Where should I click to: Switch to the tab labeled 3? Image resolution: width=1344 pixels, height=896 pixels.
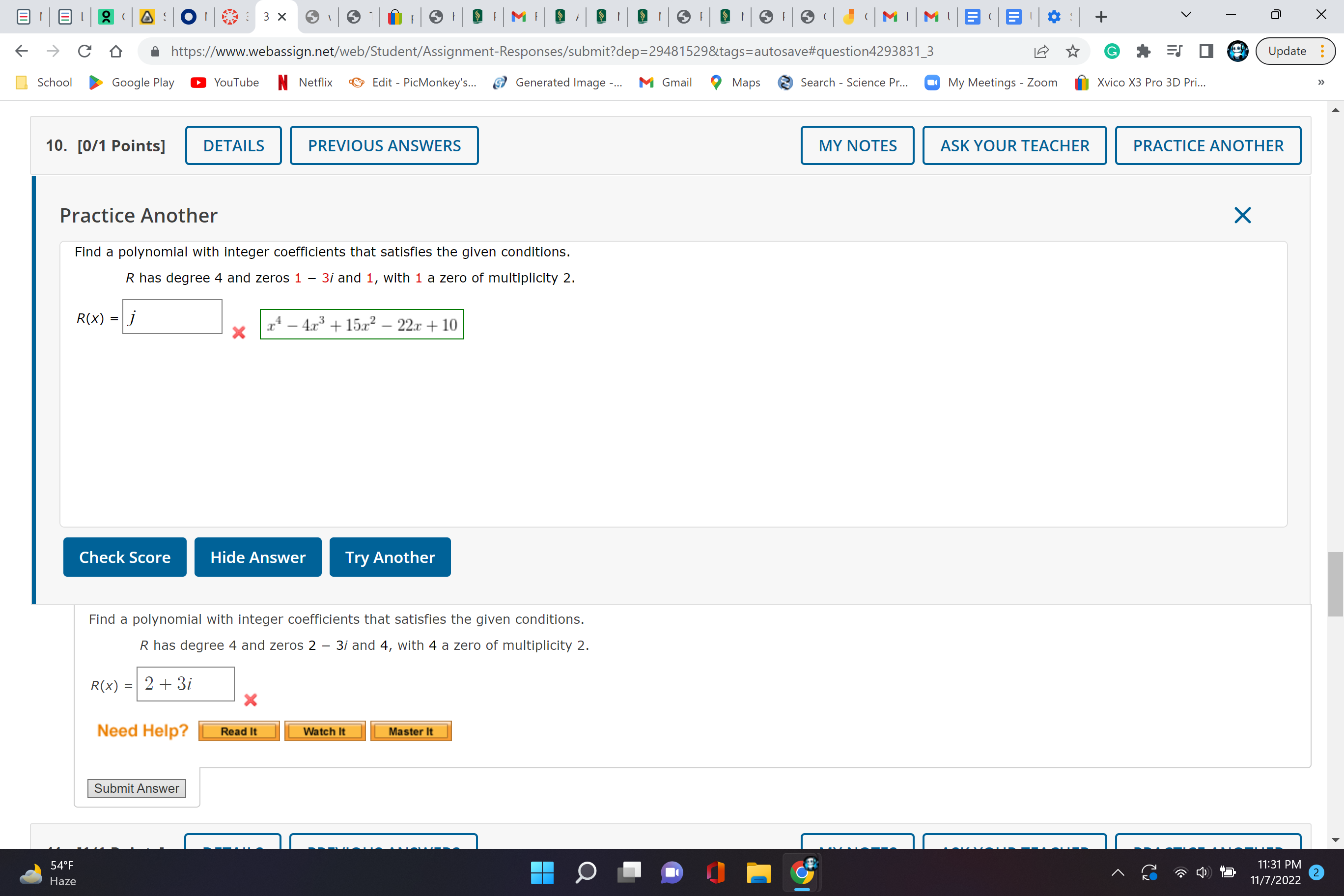click(x=266, y=17)
